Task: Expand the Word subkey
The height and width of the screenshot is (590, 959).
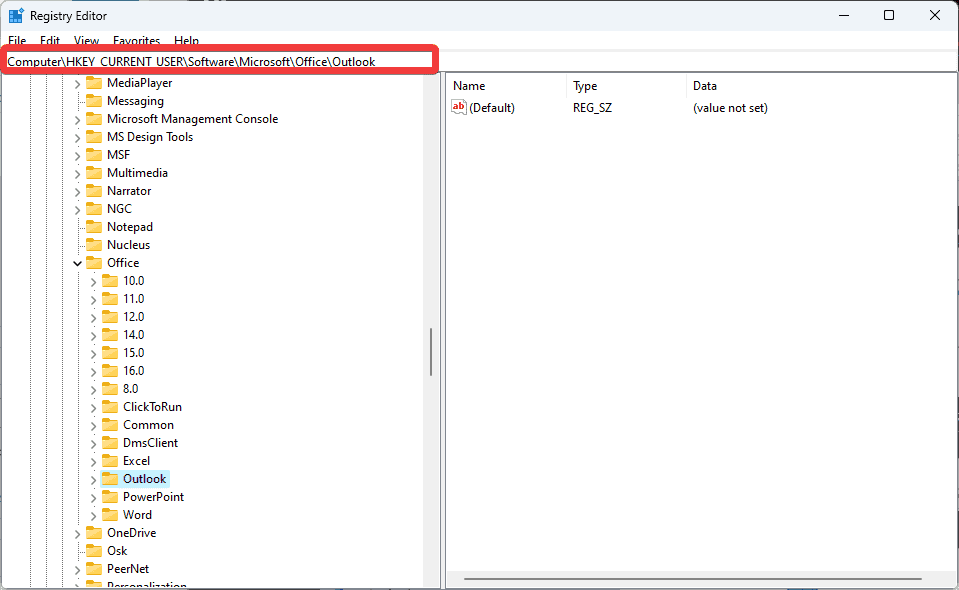Action: coord(94,515)
